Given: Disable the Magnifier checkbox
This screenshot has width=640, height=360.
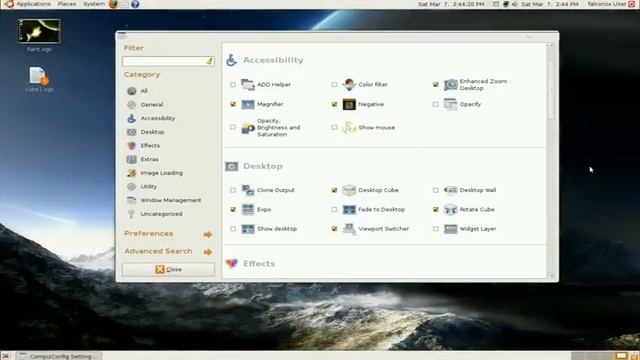Looking at the screenshot, I should coord(233,104).
